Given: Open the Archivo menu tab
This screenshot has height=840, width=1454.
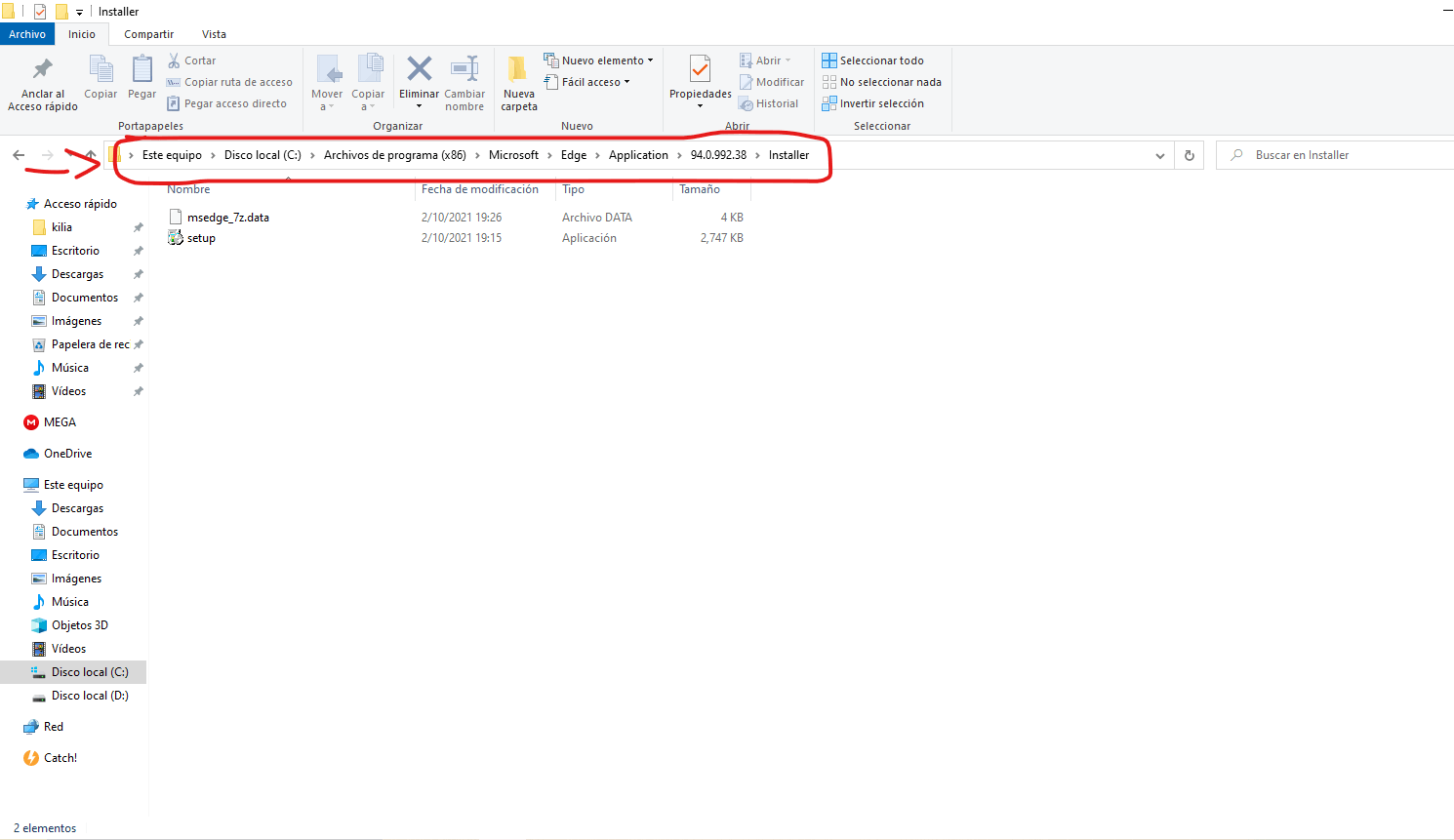Looking at the screenshot, I should 27,34.
